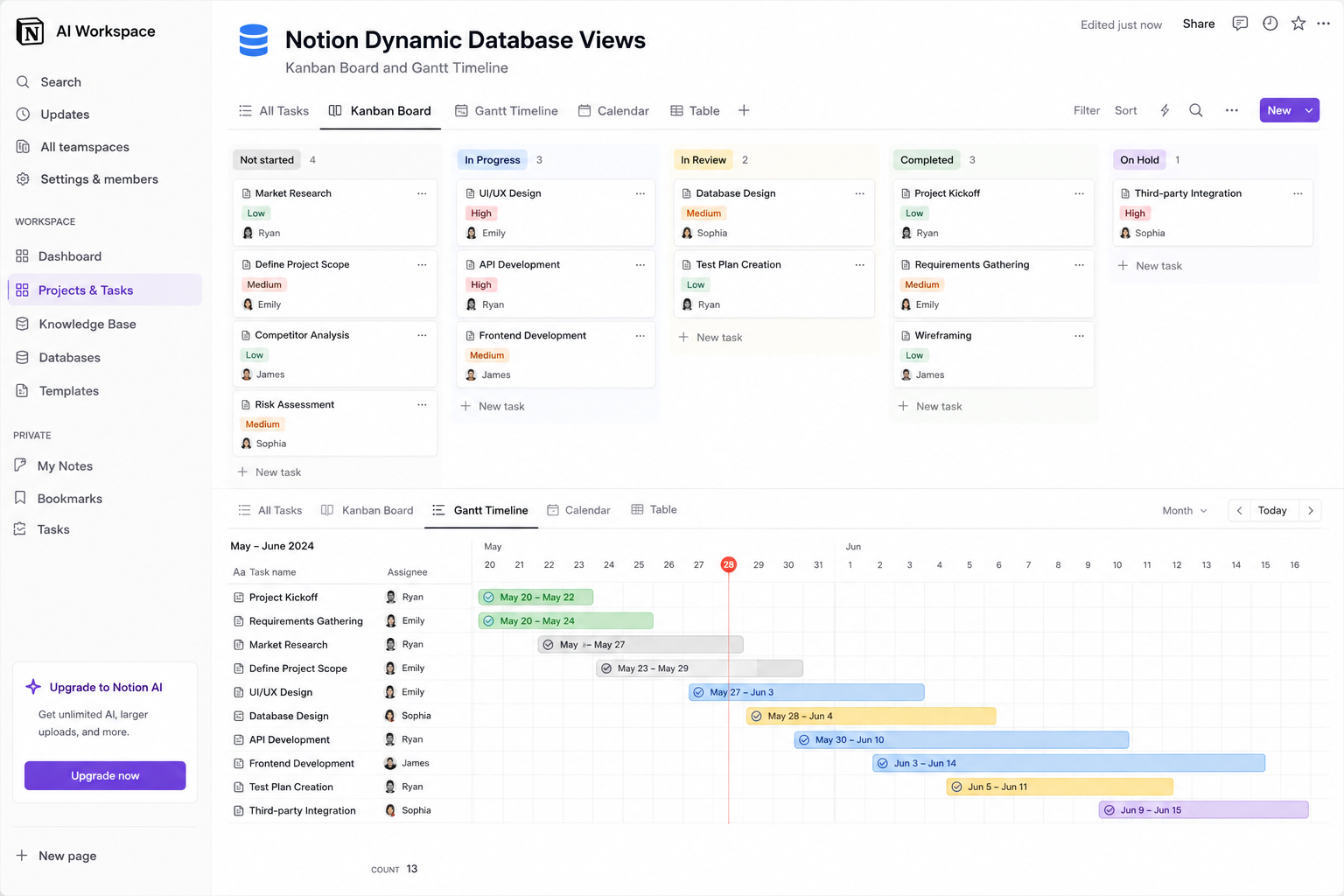Switch to top Calendar view tab
Image resolution: width=1344 pixels, height=896 pixels.
613,111
